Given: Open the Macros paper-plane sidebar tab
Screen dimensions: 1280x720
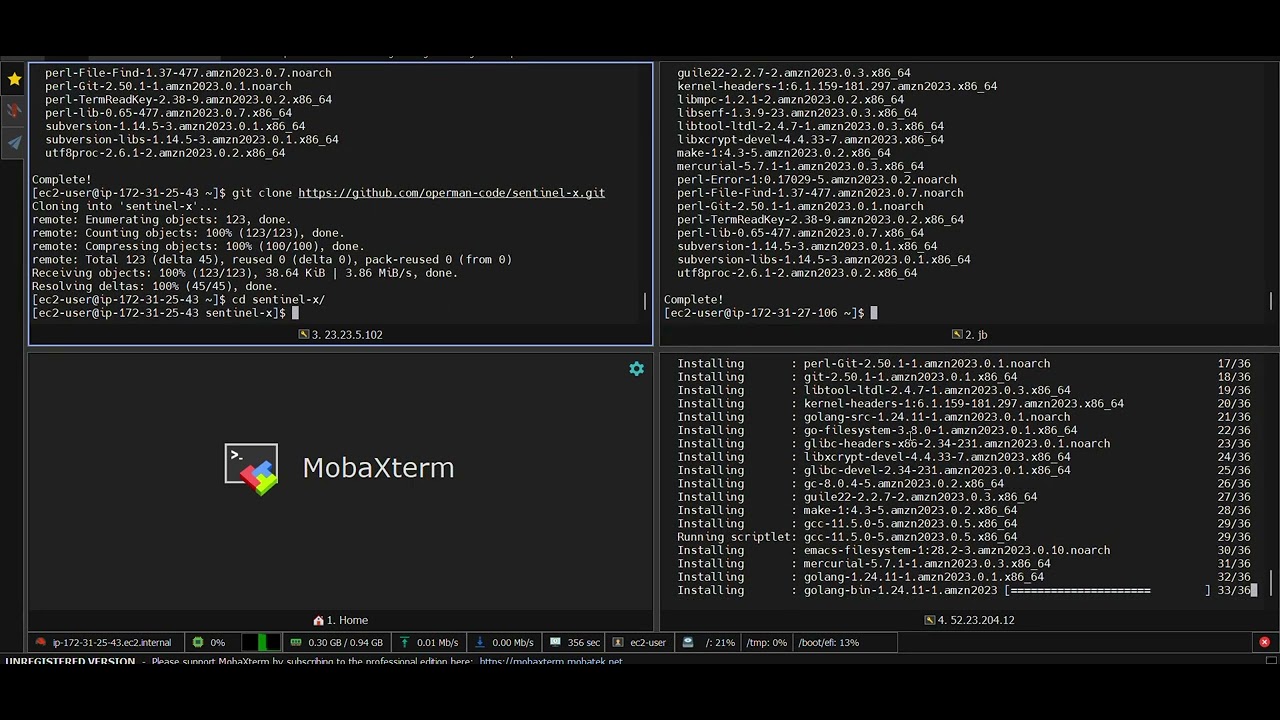Looking at the screenshot, I should click(x=14, y=143).
